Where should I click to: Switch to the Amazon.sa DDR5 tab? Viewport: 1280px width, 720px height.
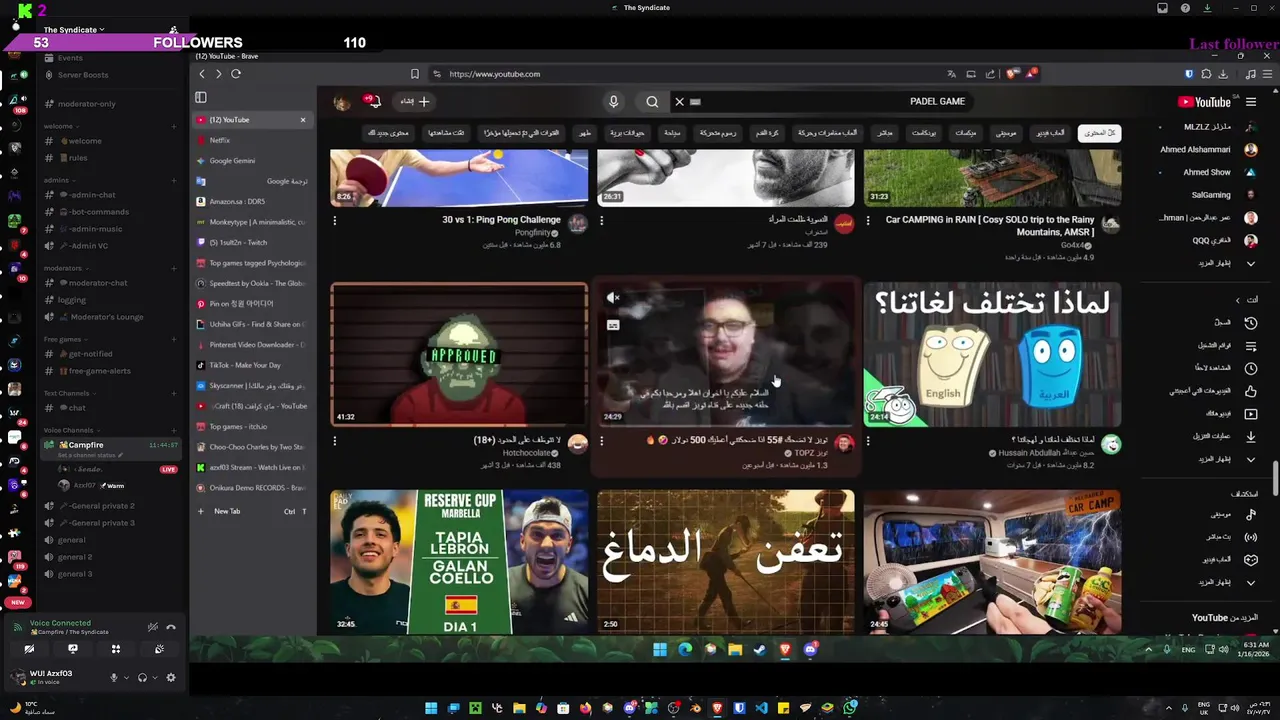(252, 201)
